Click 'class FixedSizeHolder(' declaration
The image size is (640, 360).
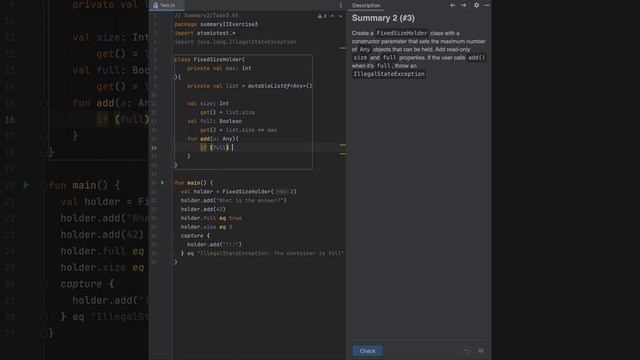click(x=210, y=60)
